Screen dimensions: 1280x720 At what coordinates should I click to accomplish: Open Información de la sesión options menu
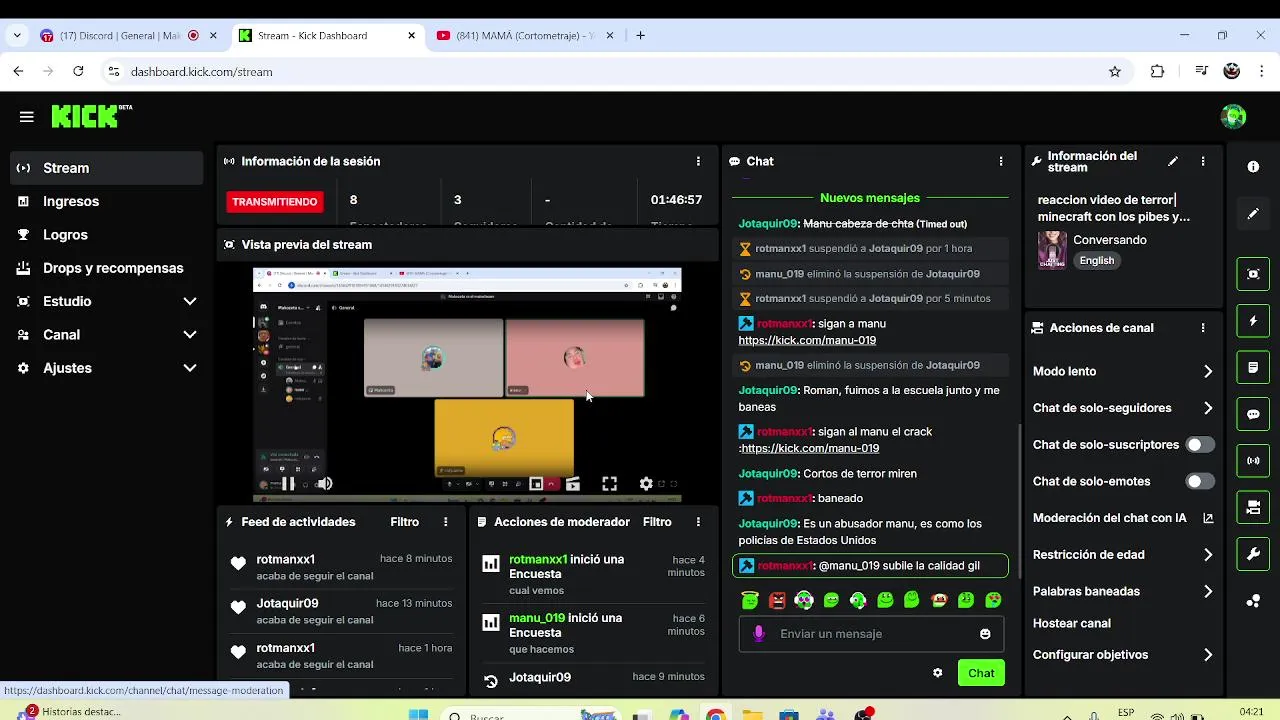(x=698, y=161)
